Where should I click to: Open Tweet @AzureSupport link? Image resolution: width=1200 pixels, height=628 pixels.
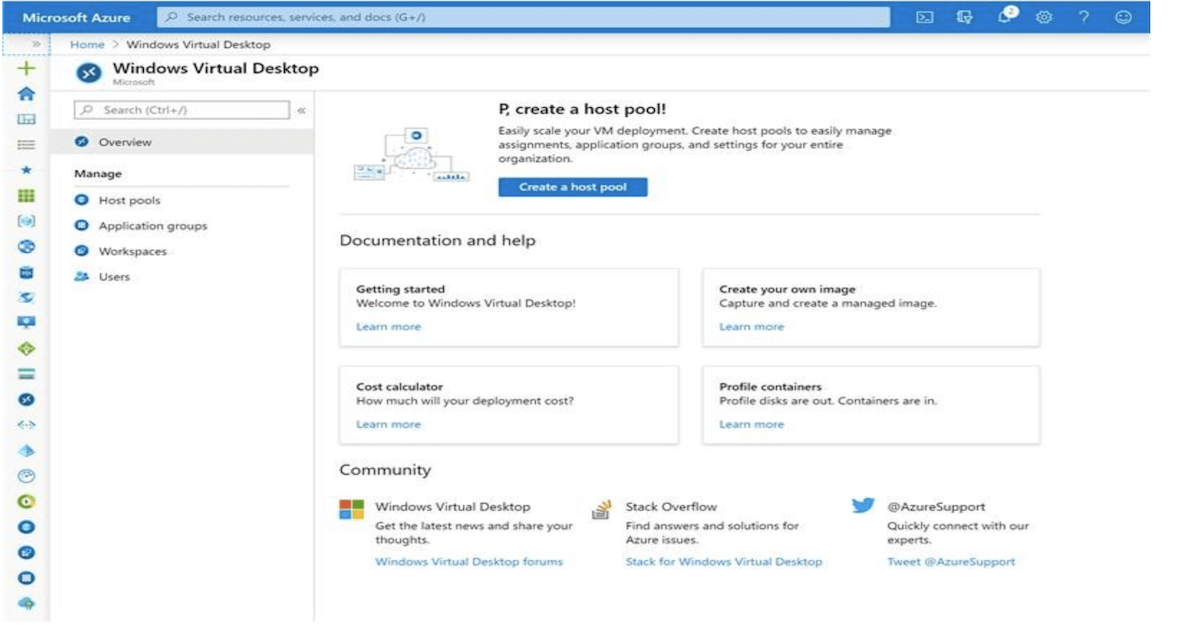951,562
